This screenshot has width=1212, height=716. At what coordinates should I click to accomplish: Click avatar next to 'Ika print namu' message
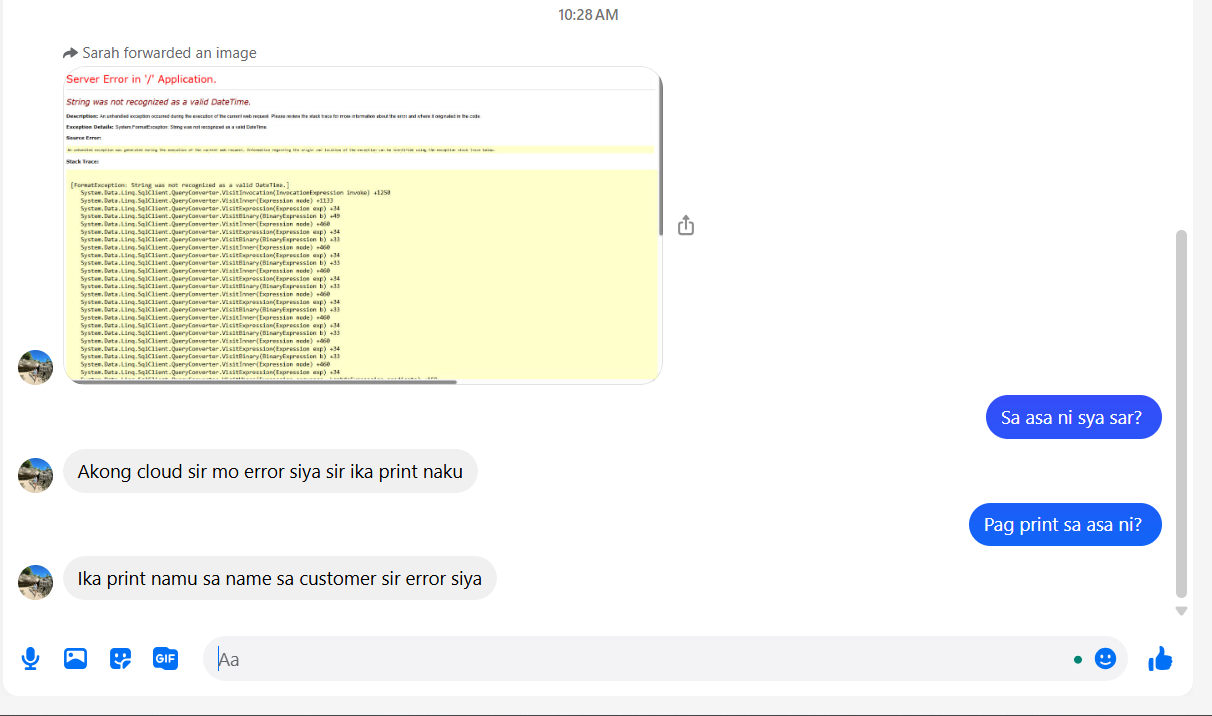[x=36, y=582]
